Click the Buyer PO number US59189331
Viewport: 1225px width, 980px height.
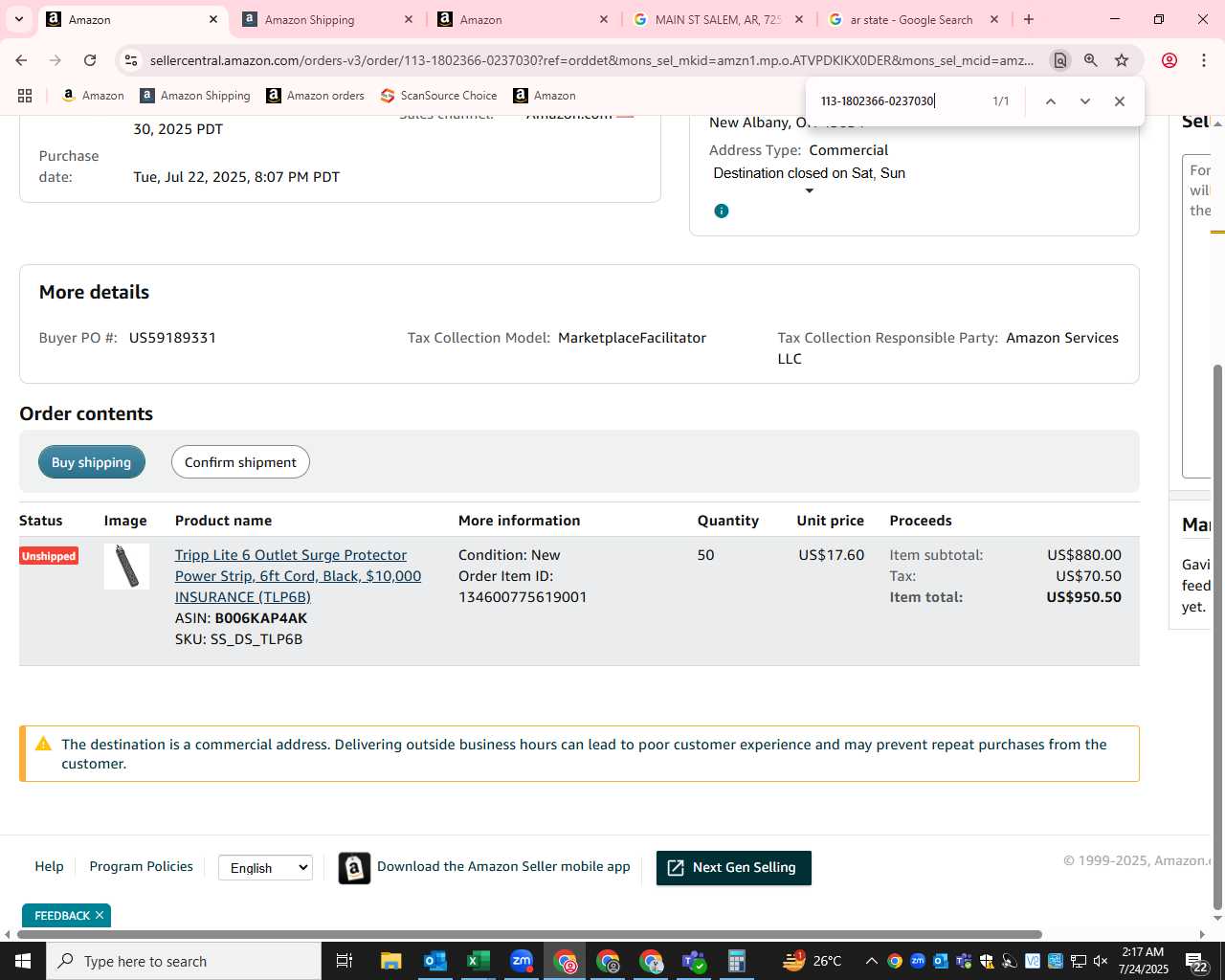(x=172, y=338)
